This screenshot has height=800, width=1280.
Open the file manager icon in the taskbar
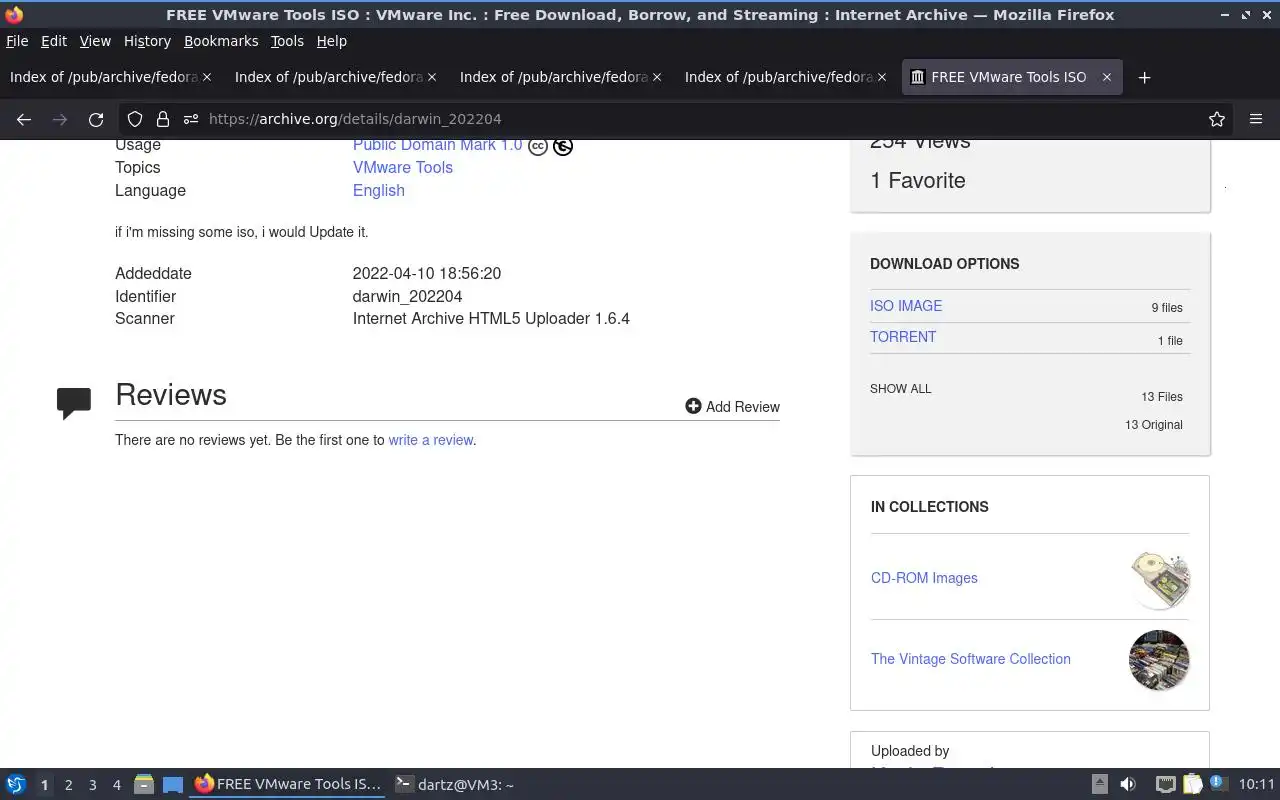(x=144, y=785)
